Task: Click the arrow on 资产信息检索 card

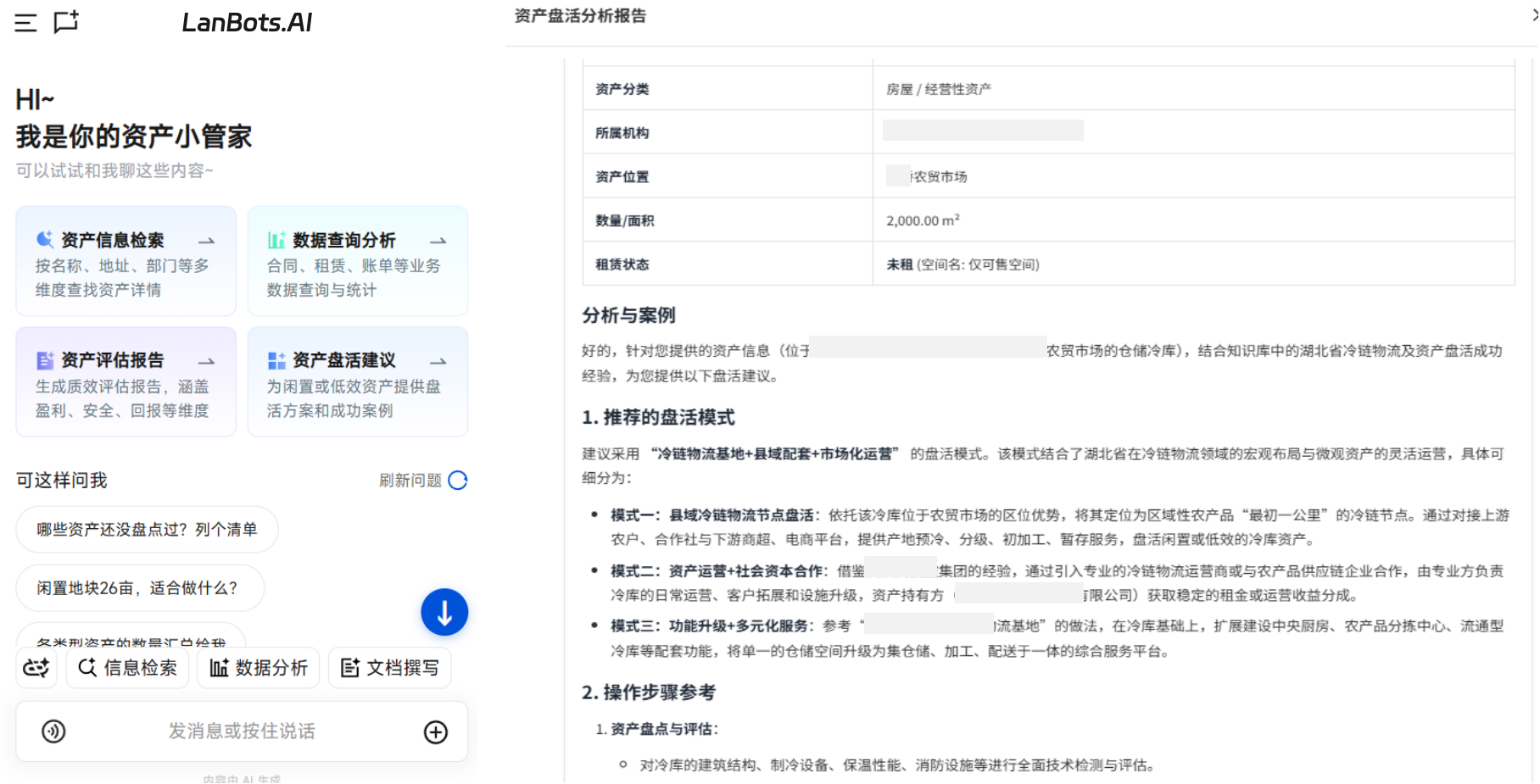Action: [206, 242]
